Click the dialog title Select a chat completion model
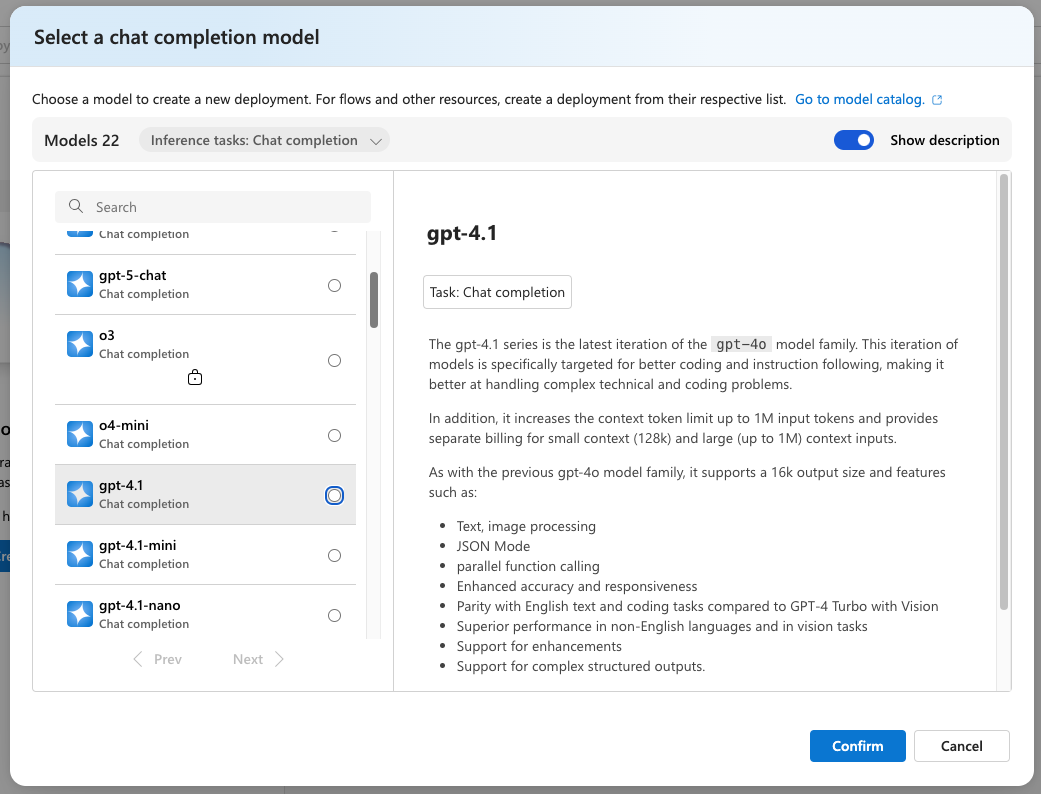The image size is (1041, 794). (x=177, y=37)
